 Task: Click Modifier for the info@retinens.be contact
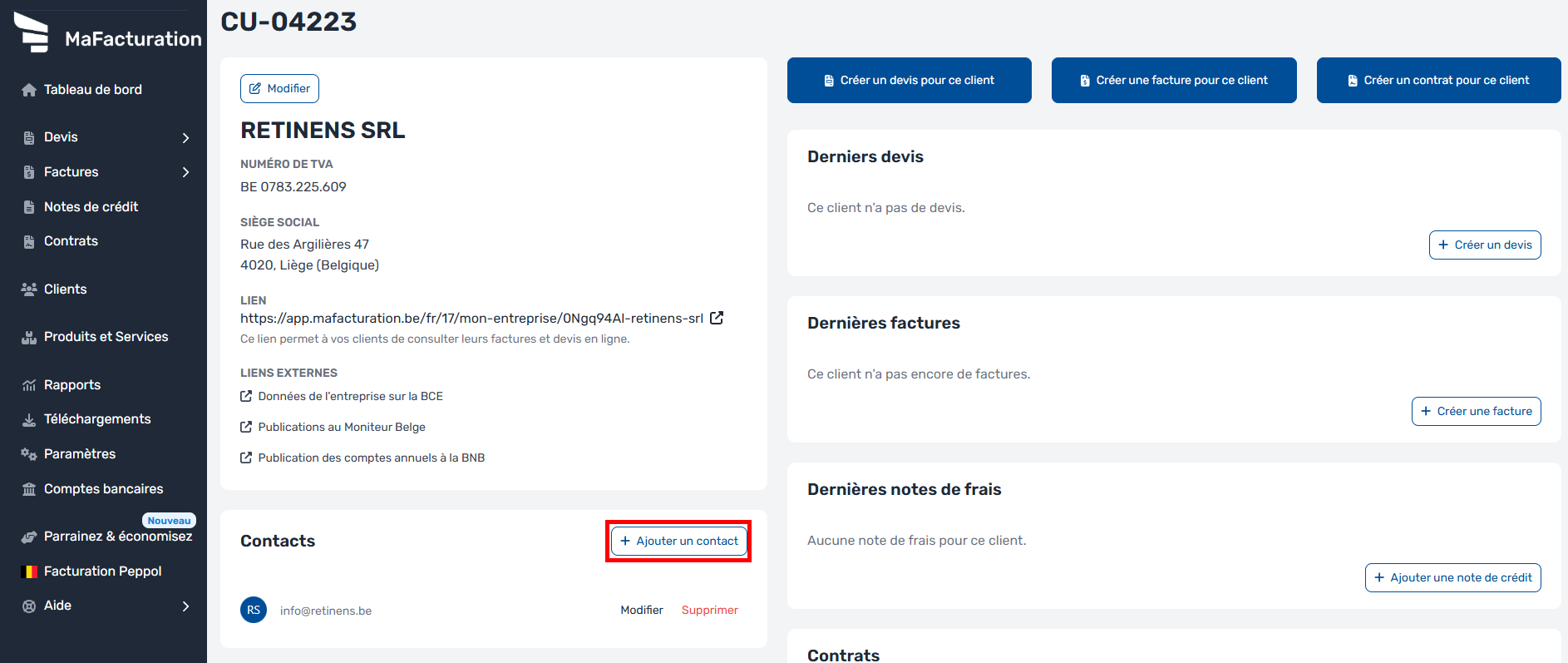click(642, 610)
